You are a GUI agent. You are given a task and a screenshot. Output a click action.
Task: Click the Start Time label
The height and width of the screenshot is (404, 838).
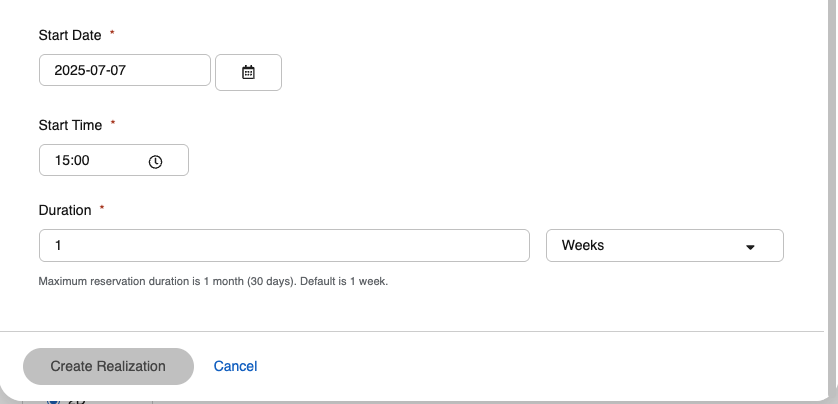click(x=70, y=125)
